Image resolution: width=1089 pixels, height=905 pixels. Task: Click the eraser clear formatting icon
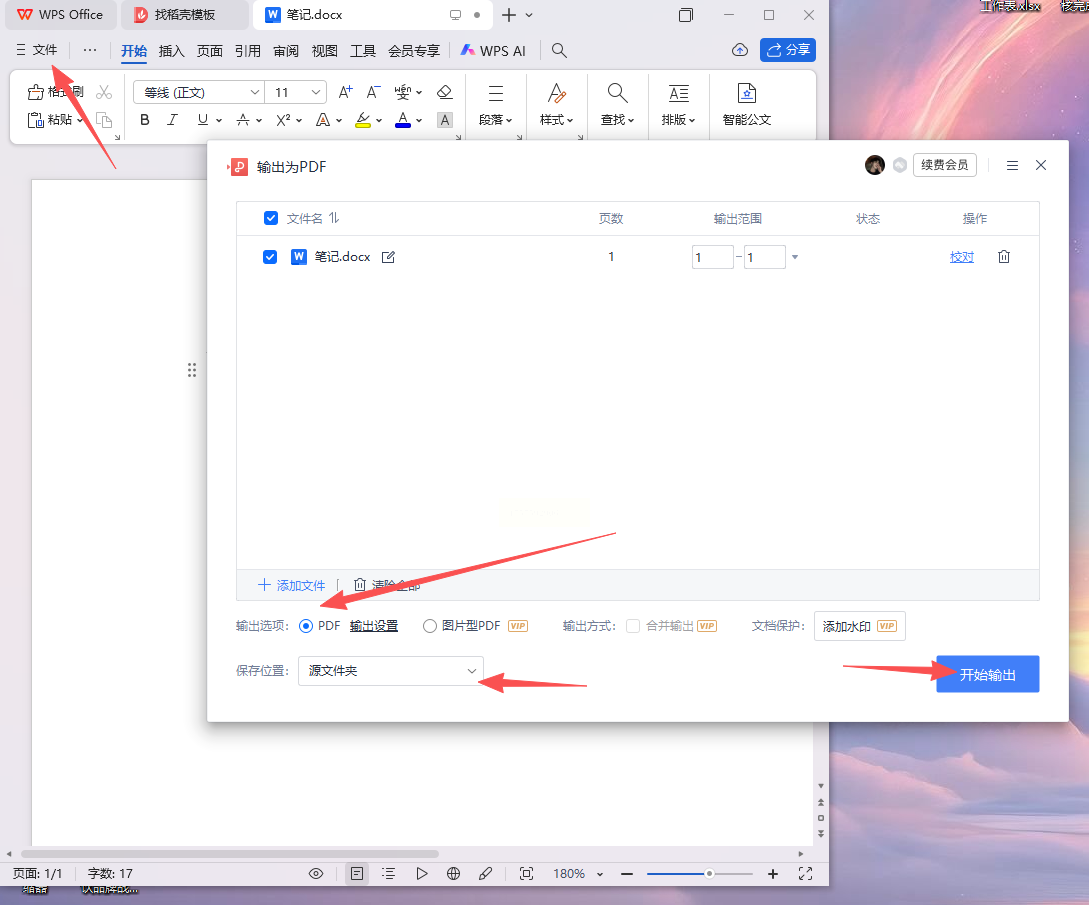coord(444,92)
